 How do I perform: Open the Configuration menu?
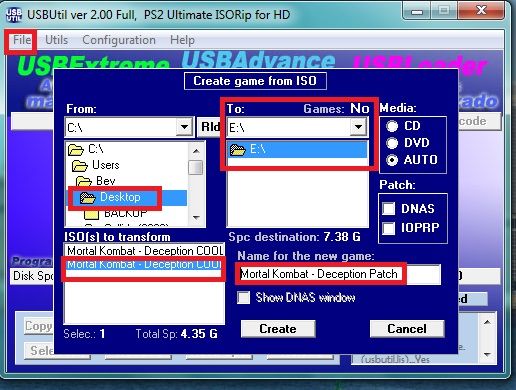119,40
